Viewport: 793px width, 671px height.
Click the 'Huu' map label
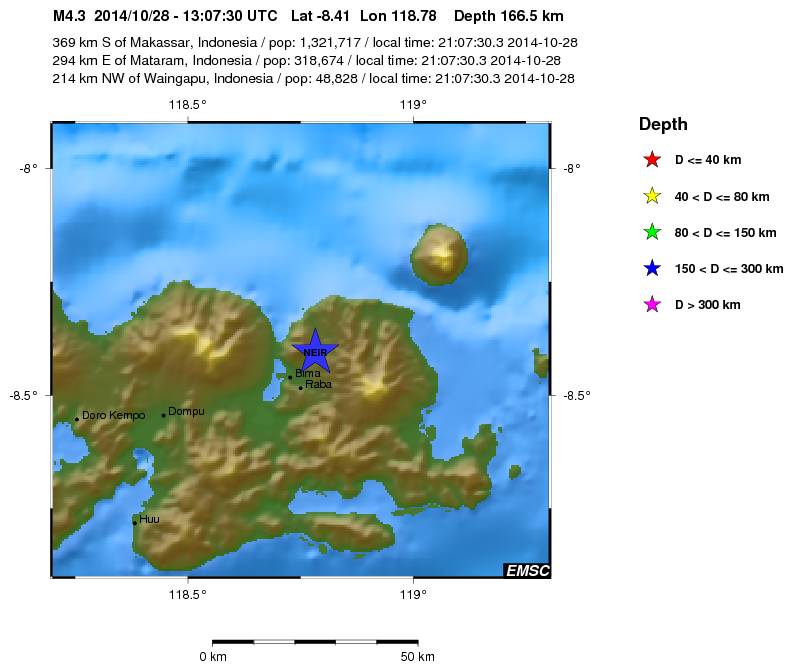[149, 519]
